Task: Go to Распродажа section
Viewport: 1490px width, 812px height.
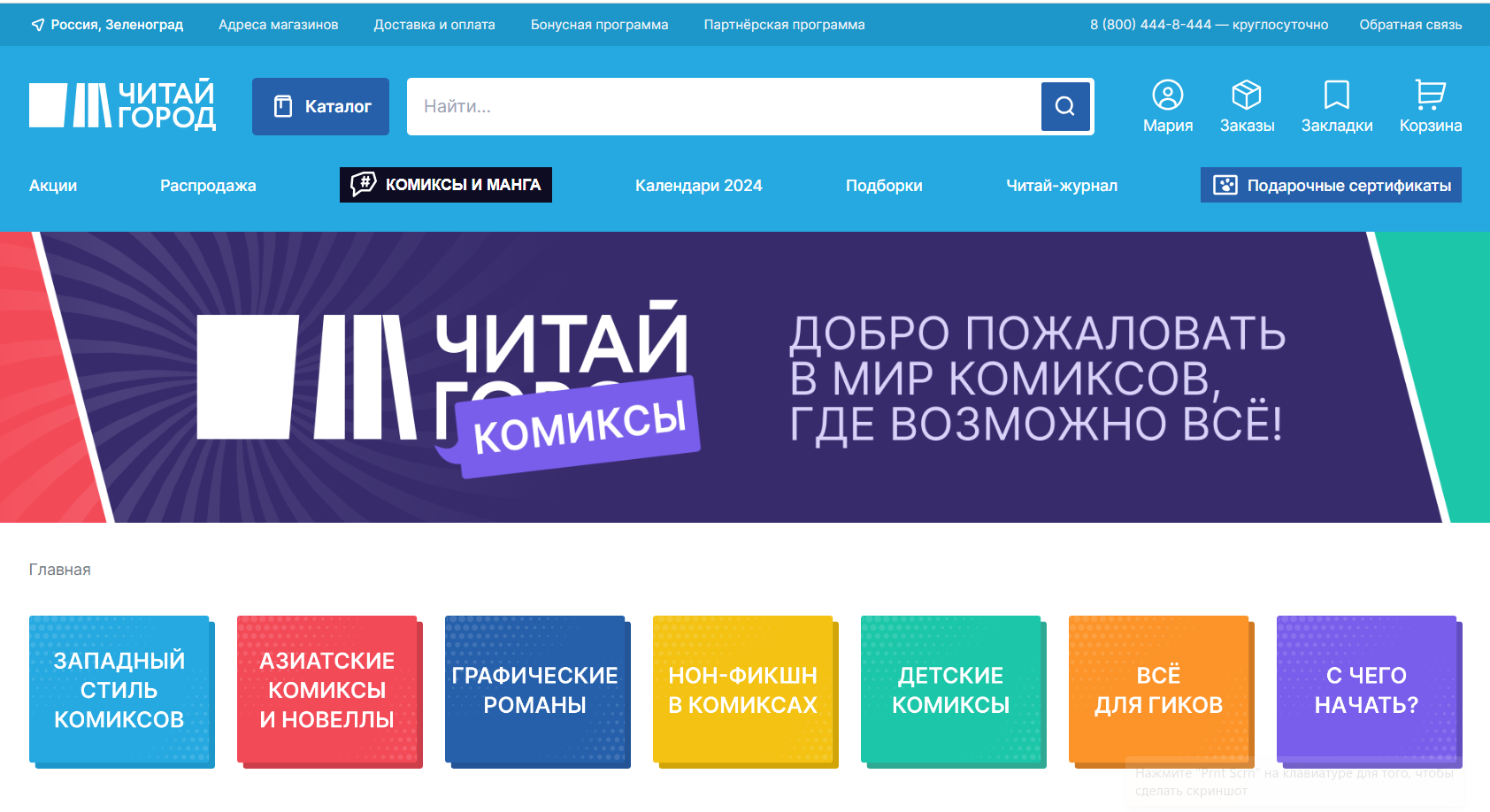Action: [x=208, y=186]
